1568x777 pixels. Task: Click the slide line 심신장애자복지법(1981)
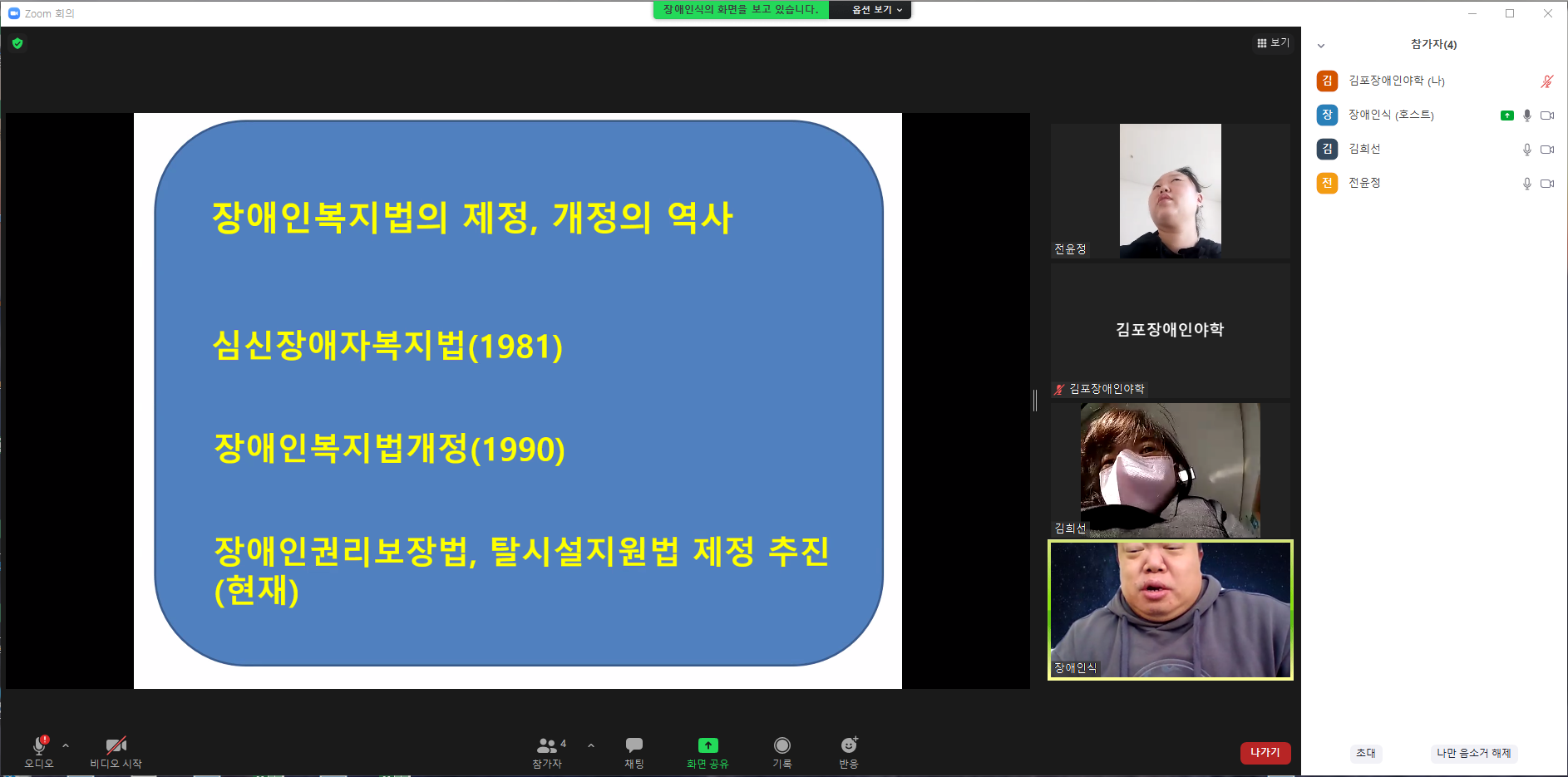pos(387,346)
